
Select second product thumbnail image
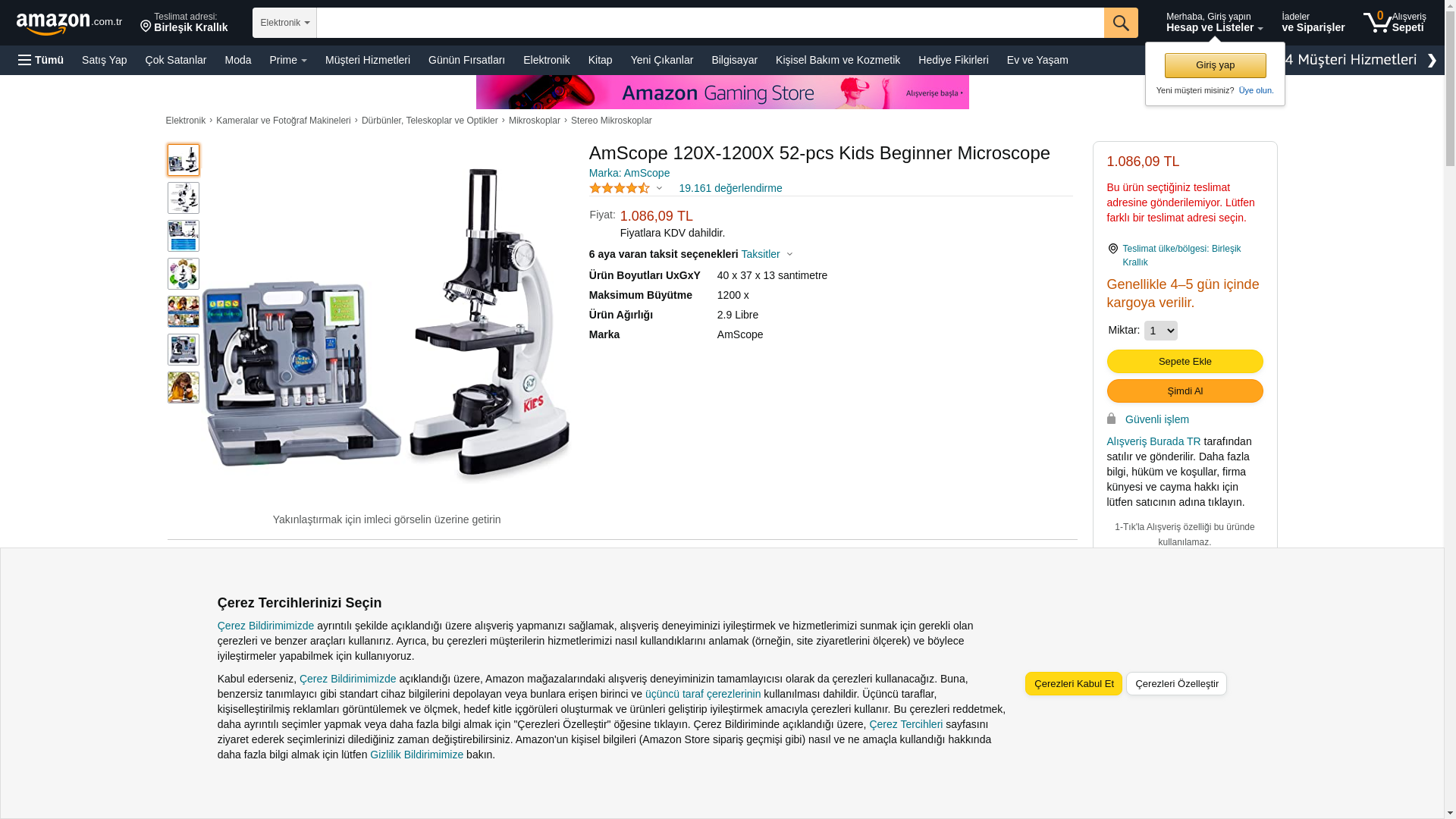(x=184, y=198)
